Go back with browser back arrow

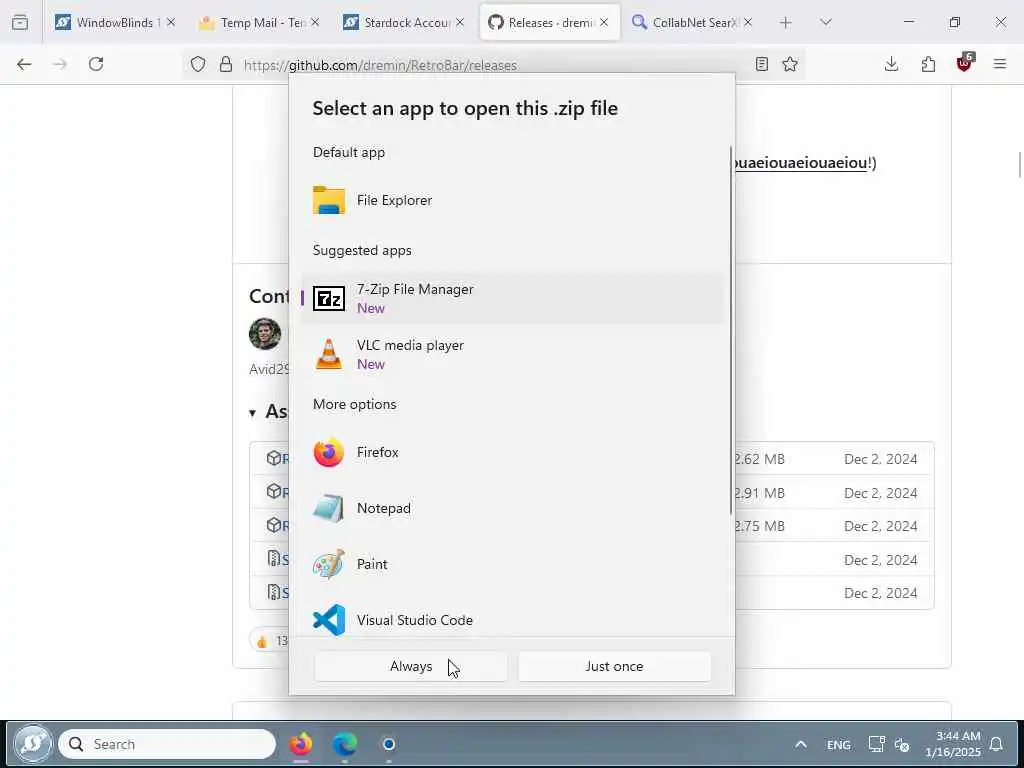coord(24,64)
